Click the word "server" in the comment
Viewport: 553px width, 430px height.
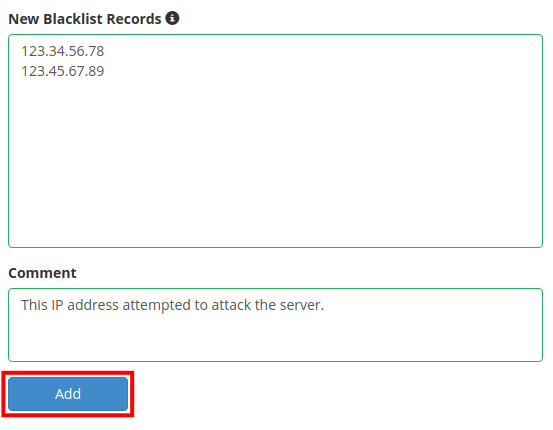pos(300,305)
